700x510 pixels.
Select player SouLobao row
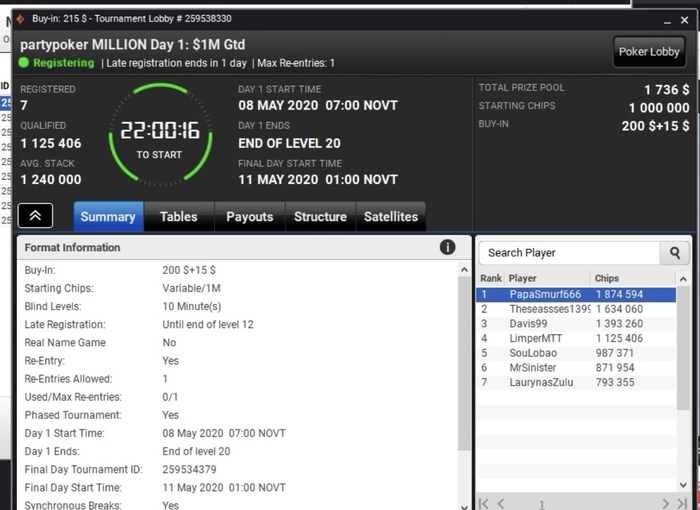point(576,353)
